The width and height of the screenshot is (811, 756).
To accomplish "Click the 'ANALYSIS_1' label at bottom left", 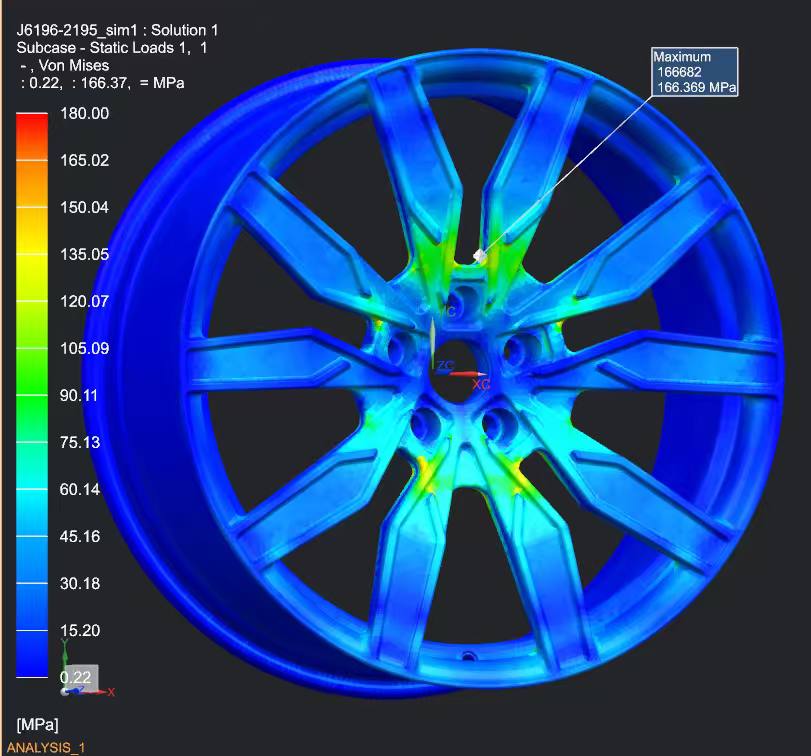I will point(46,748).
